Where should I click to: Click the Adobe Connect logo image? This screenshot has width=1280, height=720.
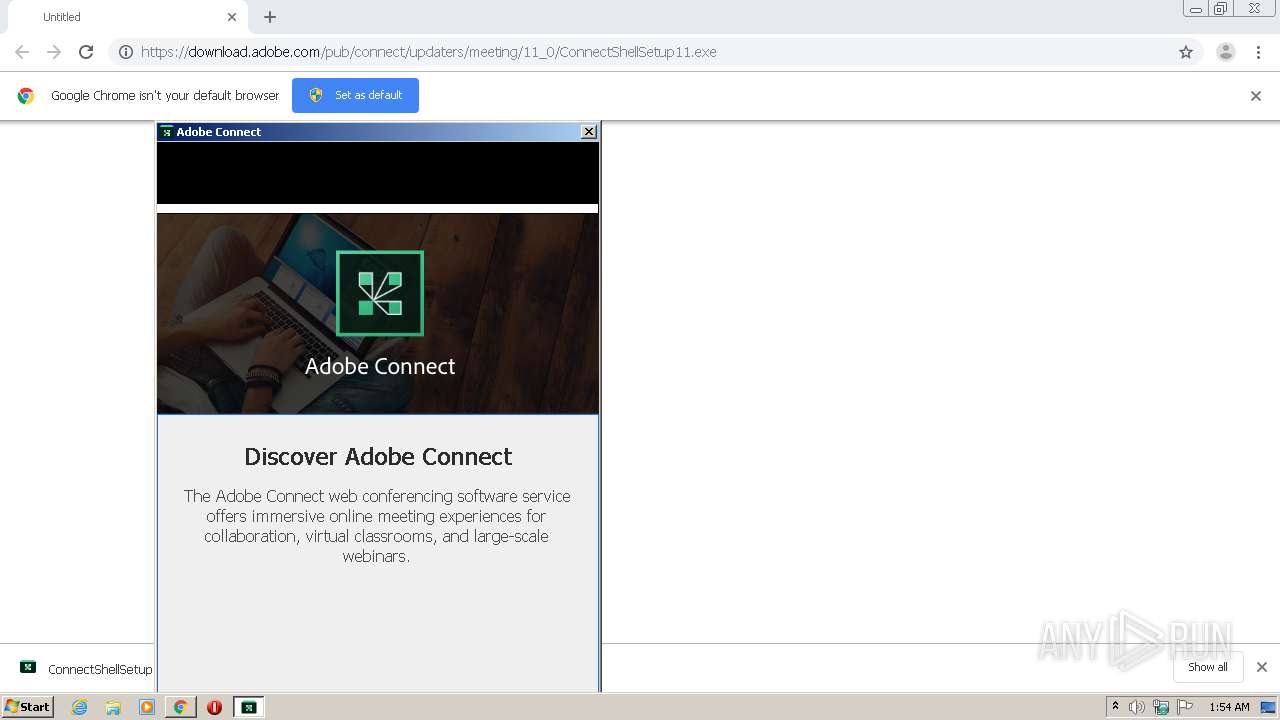(x=380, y=293)
